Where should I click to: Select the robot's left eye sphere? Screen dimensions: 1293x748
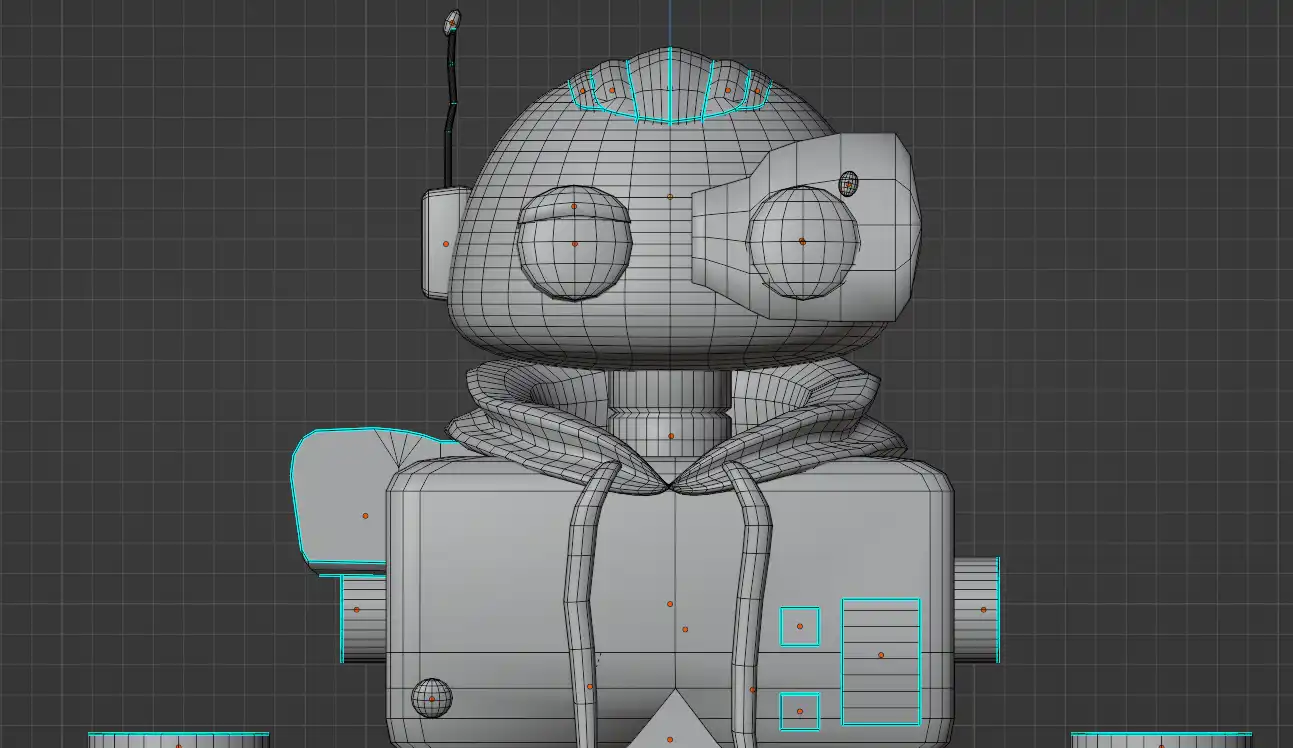point(574,255)
